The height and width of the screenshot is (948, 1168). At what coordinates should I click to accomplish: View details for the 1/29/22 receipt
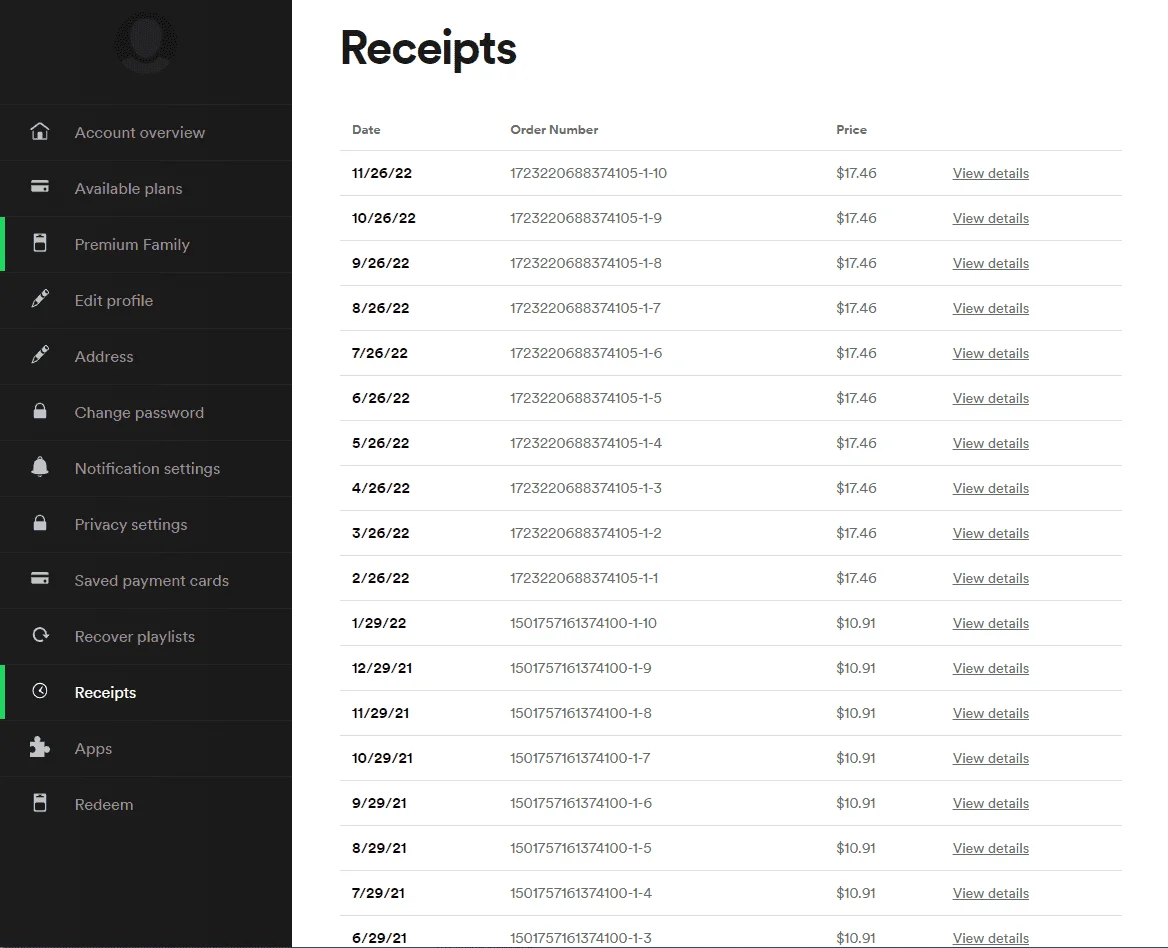pyautogui.click(x=990, y=623)
